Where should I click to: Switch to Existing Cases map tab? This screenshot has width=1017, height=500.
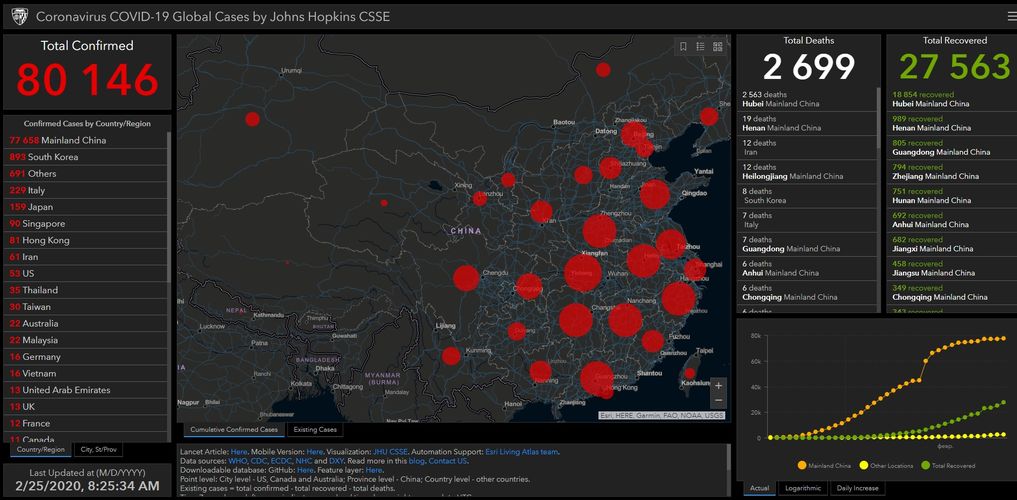coord(314,430)
